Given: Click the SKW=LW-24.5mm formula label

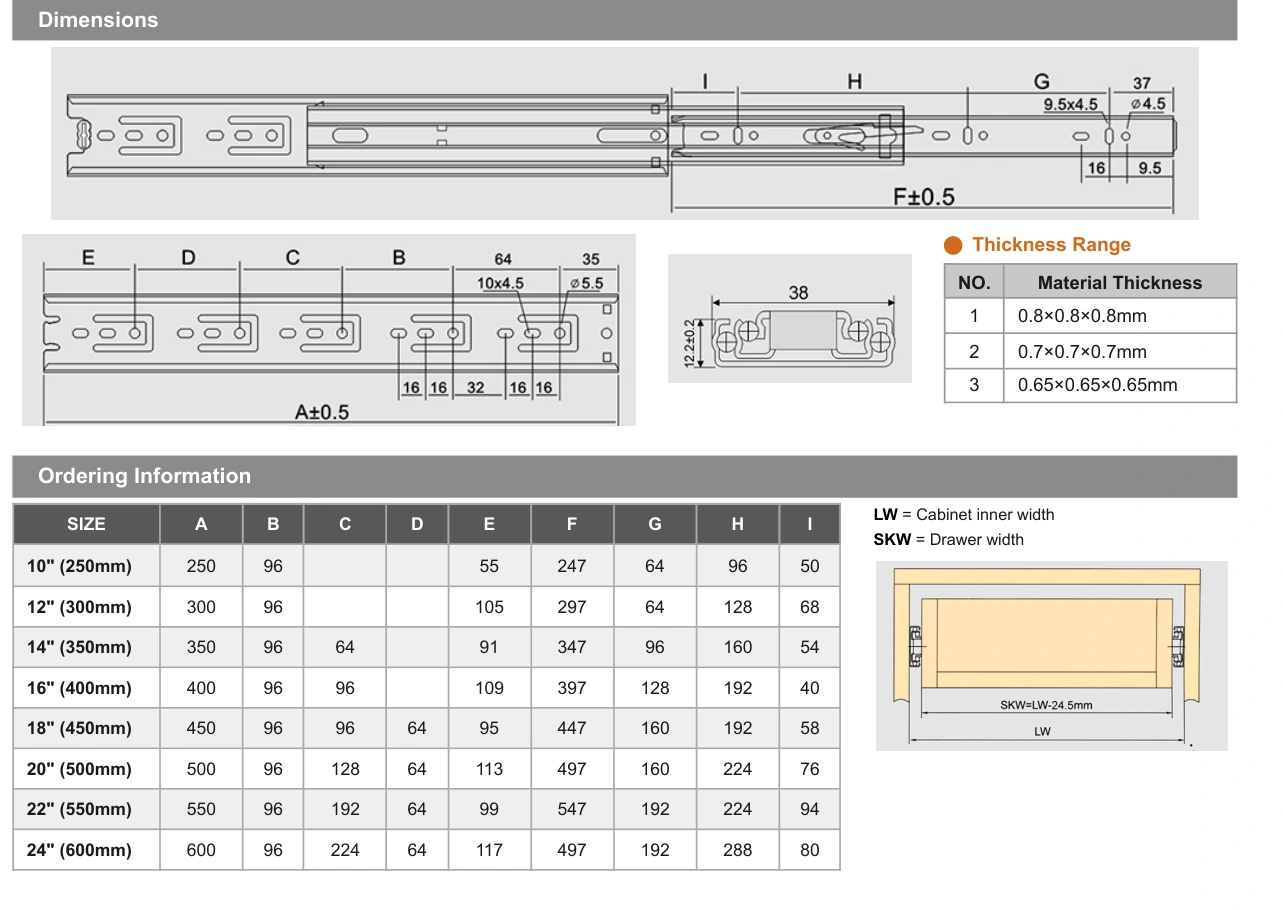Looking at the screenshot, I should pyautogui.click(x=1046, y=705).
